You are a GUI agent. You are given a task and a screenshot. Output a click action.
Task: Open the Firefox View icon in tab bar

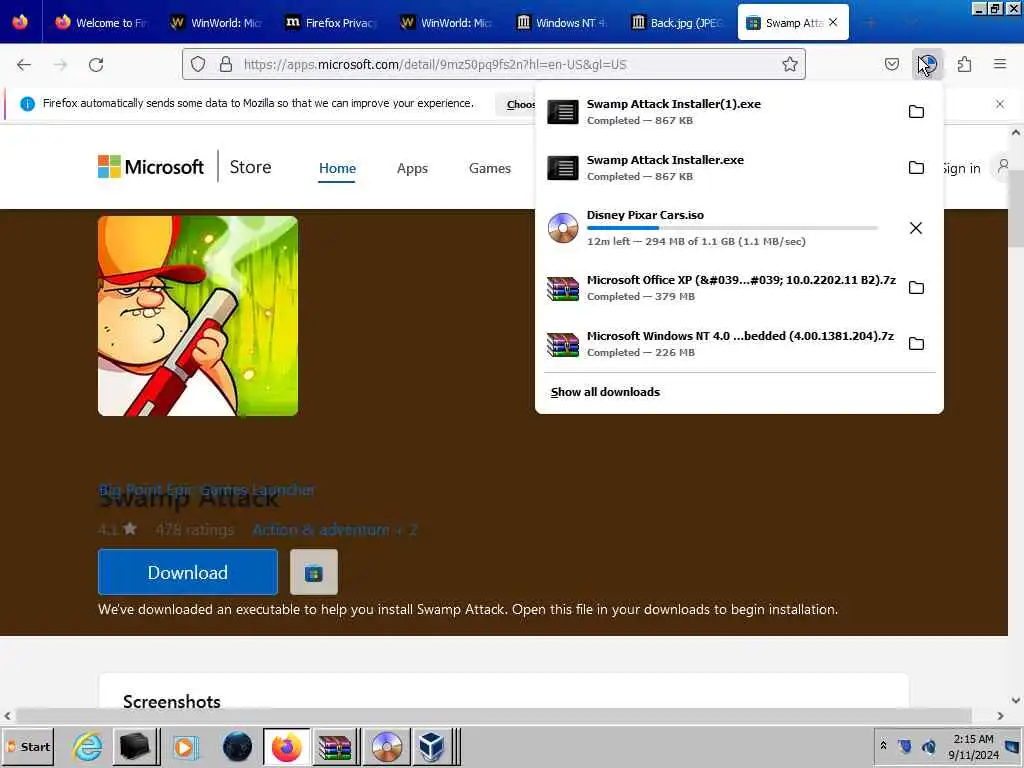click(x=20, y=22)
